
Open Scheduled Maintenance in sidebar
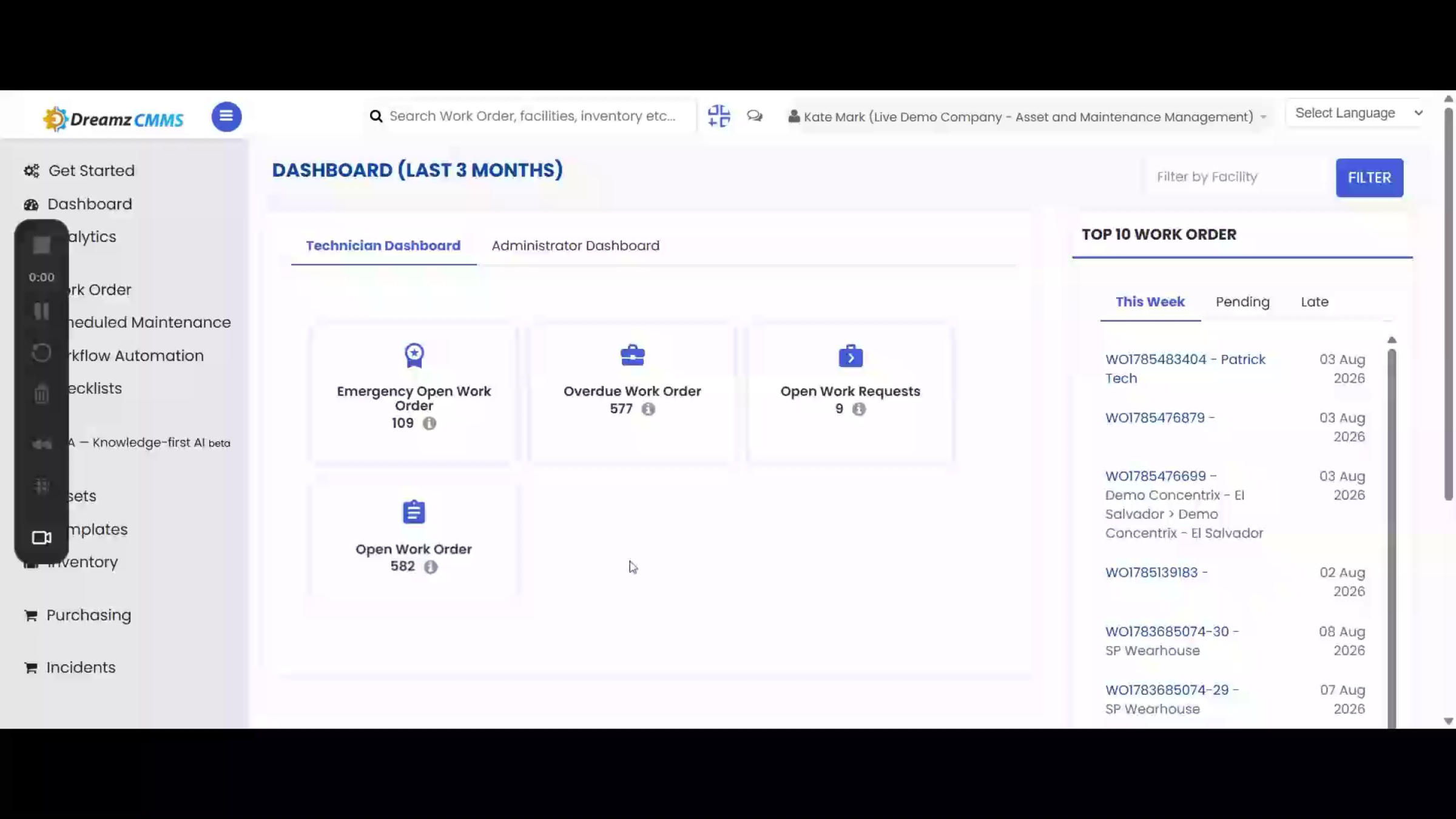click(149, 322)
